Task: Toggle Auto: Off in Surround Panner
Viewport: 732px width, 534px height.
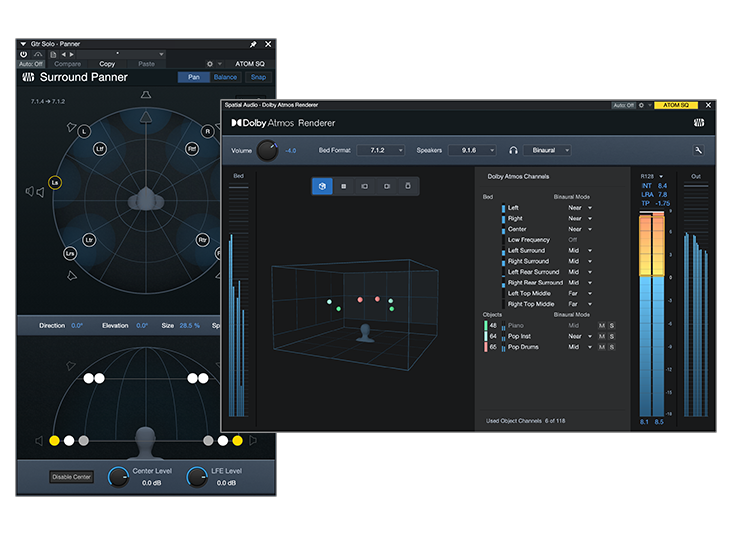Action: point(31,64)
